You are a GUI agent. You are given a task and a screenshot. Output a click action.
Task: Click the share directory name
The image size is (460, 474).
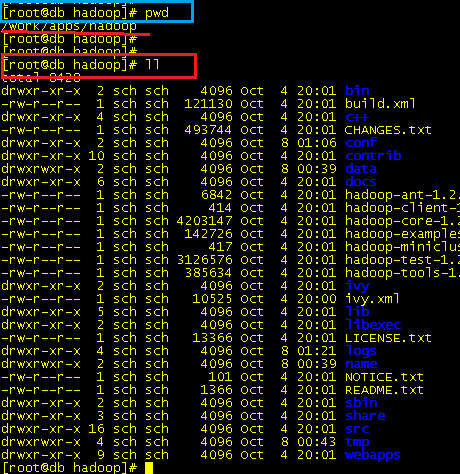point(365,416)
